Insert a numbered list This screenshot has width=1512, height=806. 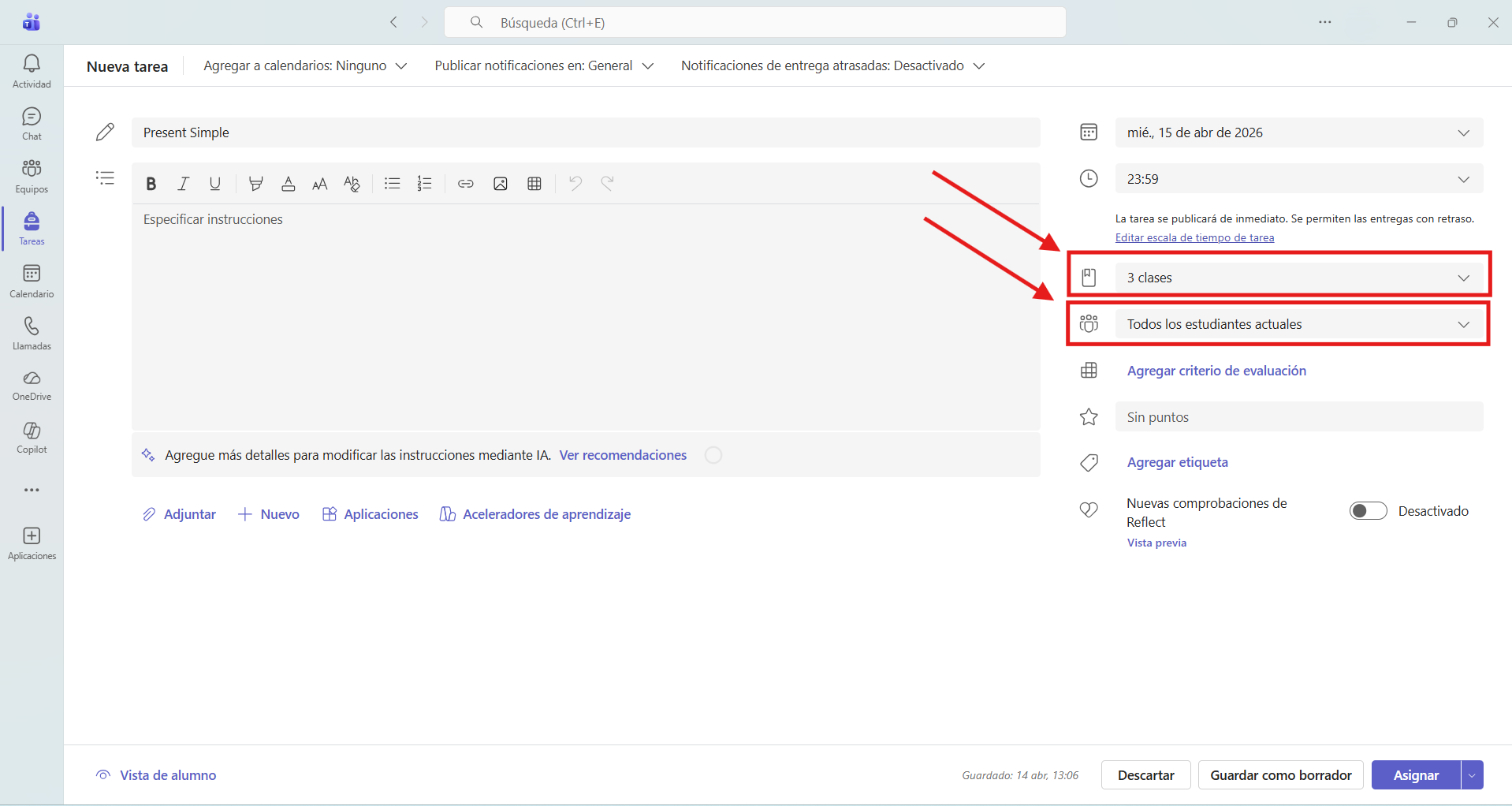(x=424, y=184)
